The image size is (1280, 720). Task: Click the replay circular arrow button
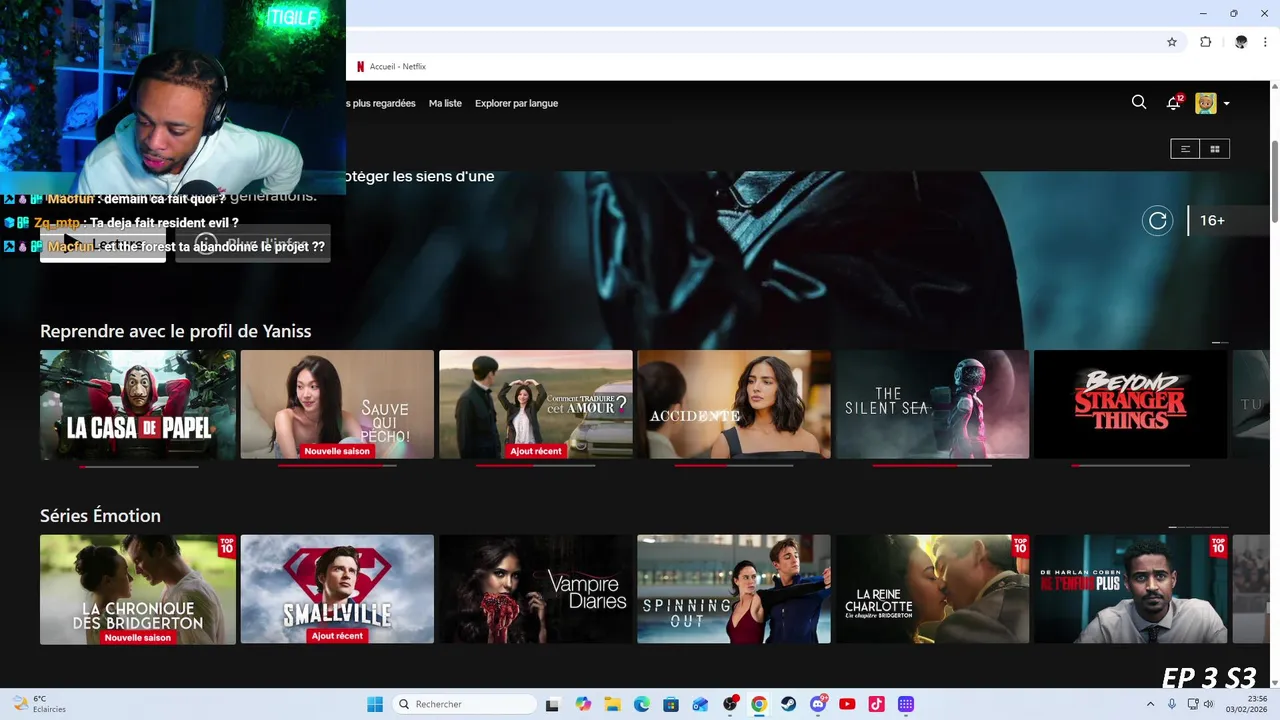click(x=1158, y=221)
